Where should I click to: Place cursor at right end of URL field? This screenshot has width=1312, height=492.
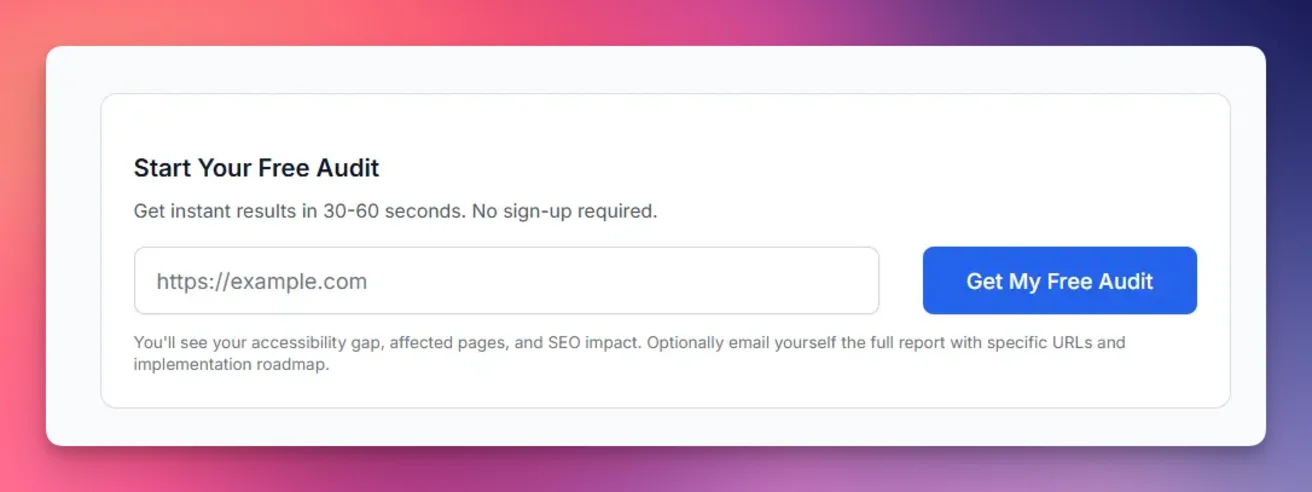[x=860, y=281]
